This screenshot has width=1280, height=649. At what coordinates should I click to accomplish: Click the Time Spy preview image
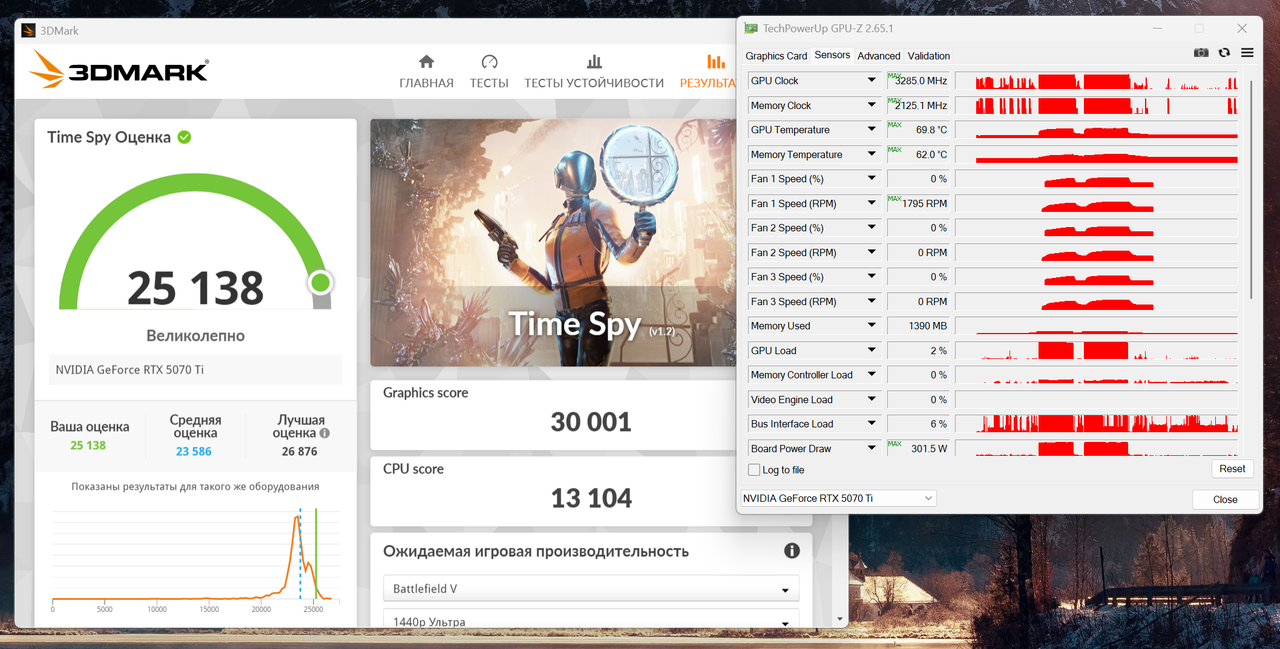click(x=553, y=243)
